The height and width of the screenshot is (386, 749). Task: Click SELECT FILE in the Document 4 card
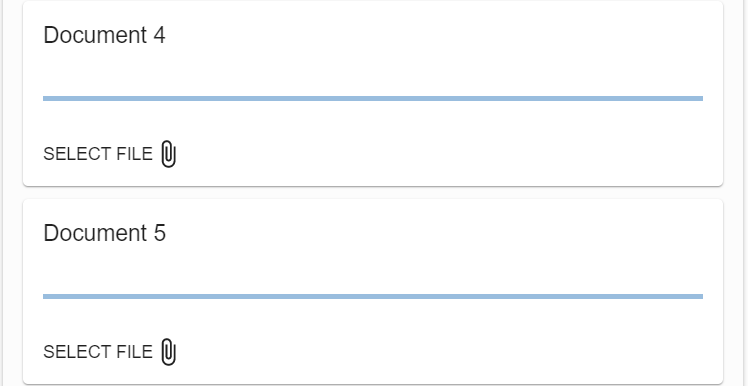(x=98, y=154)
